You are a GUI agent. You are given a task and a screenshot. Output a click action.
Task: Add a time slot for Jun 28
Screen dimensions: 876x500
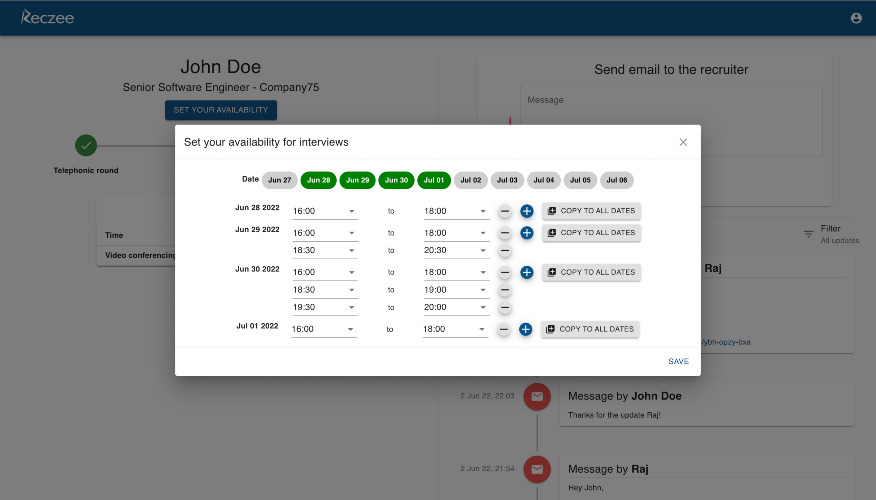[x=526, y=211]
